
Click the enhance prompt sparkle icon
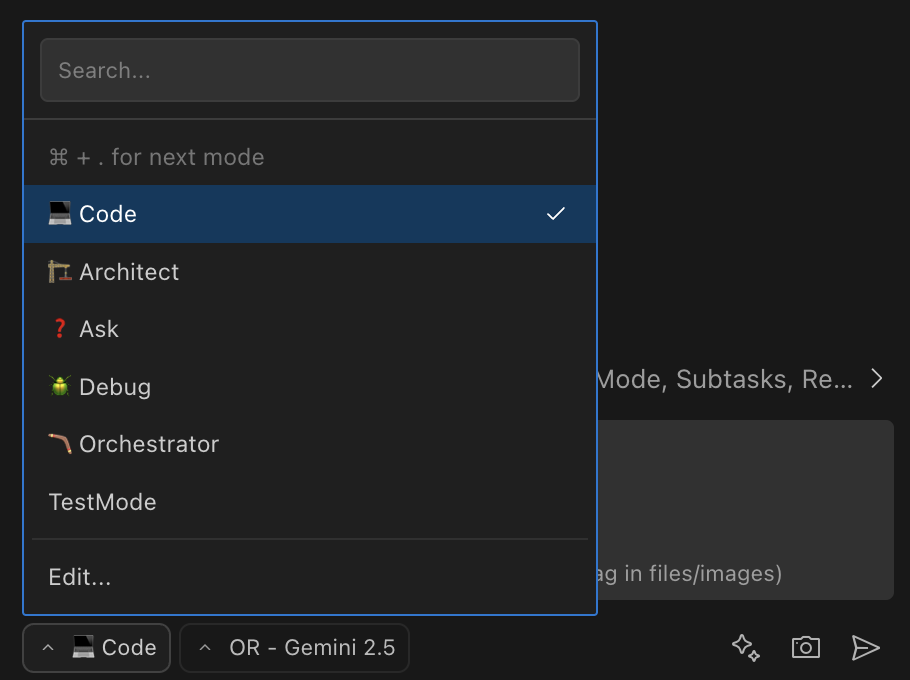coord(744,648)
